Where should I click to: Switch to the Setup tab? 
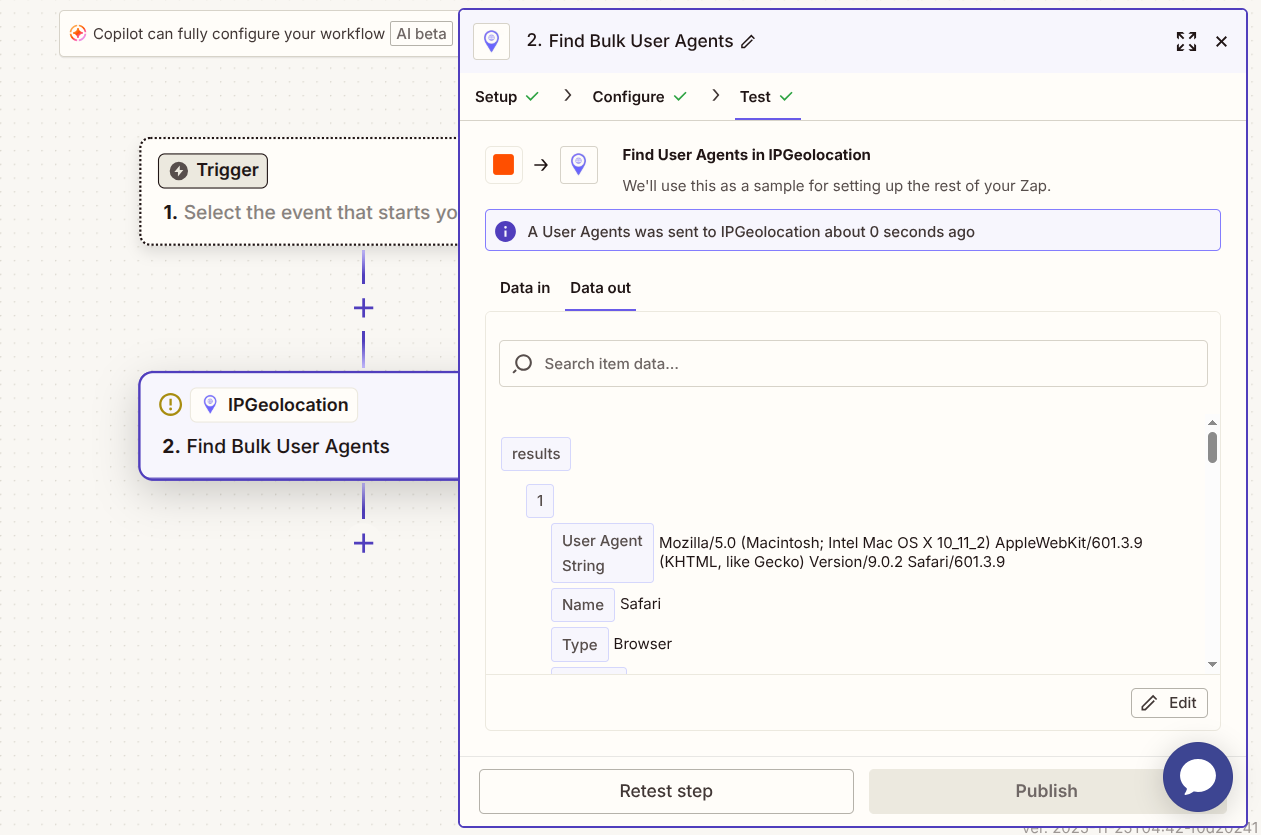point(506,97)
